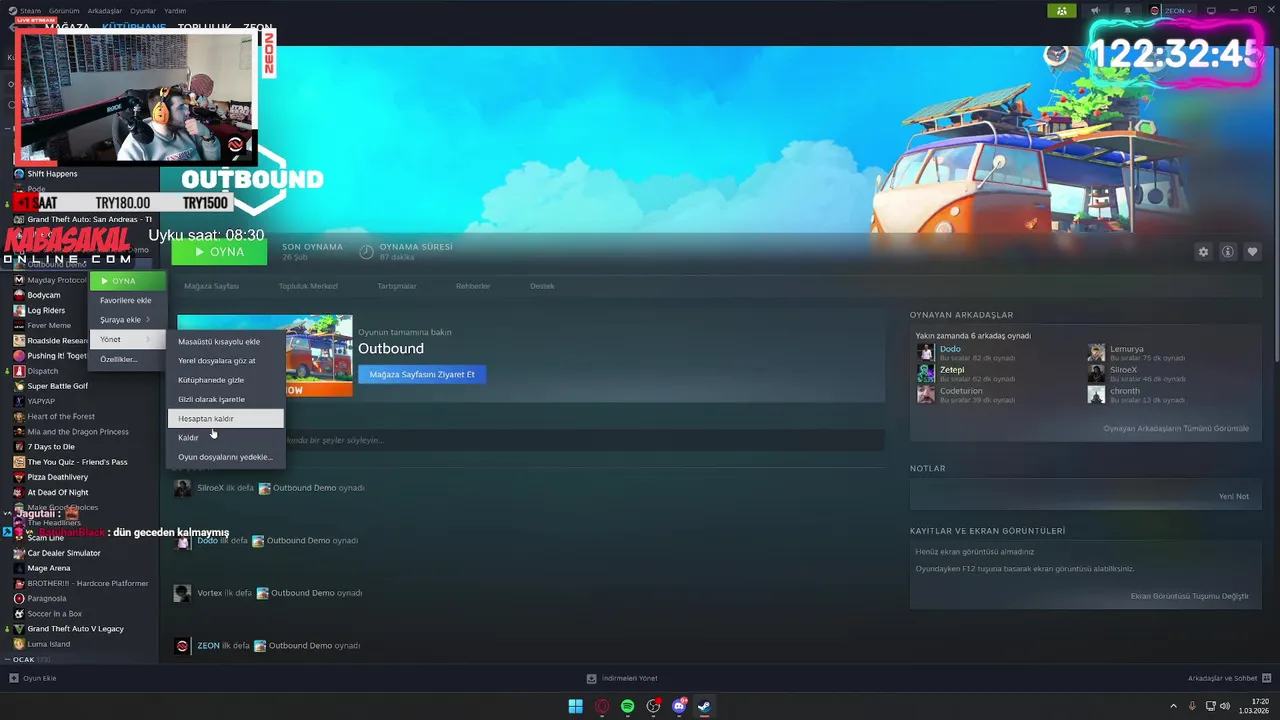Select Luna Island in library list
Screen dimensions: 1280x720
[49, 644]
